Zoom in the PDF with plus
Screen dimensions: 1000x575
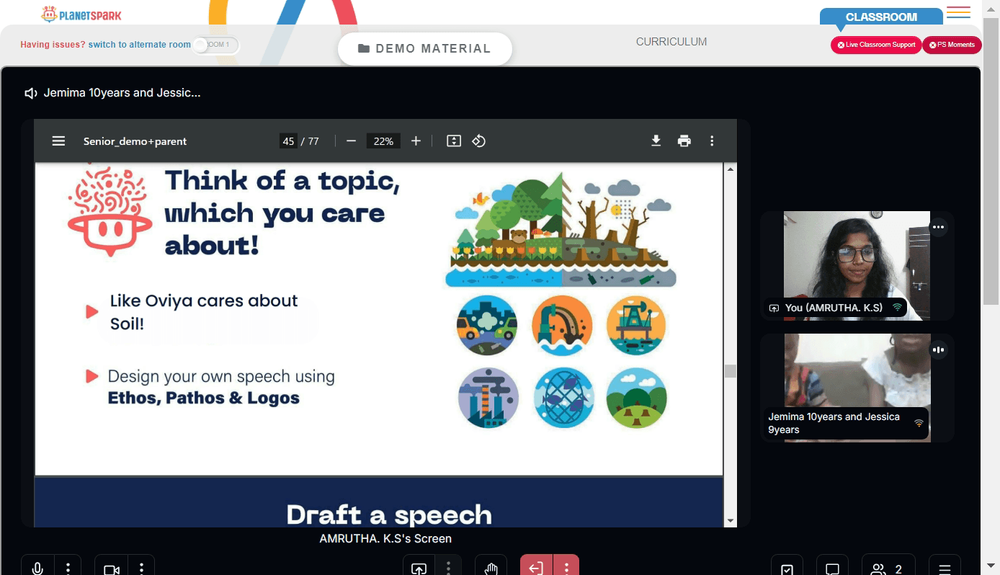416,141
